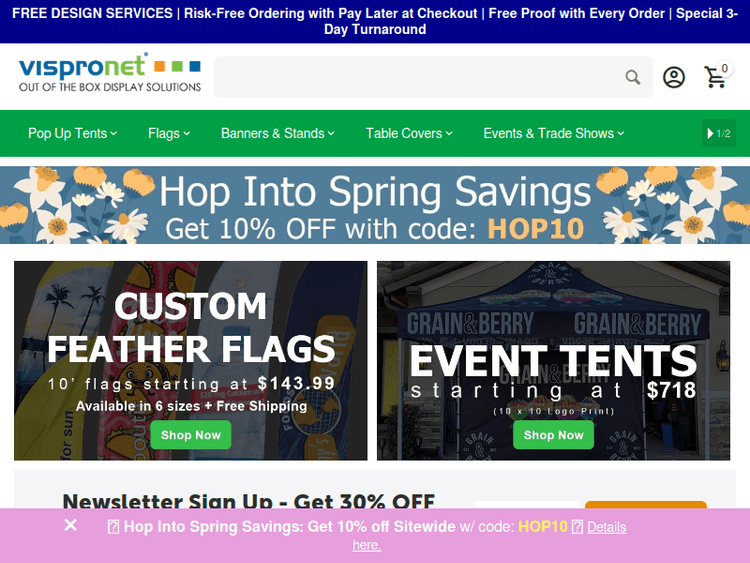Open Events & Trade Shows menu
The width and height of the screenshot is (750, 563).
click(x=553, y=133)
